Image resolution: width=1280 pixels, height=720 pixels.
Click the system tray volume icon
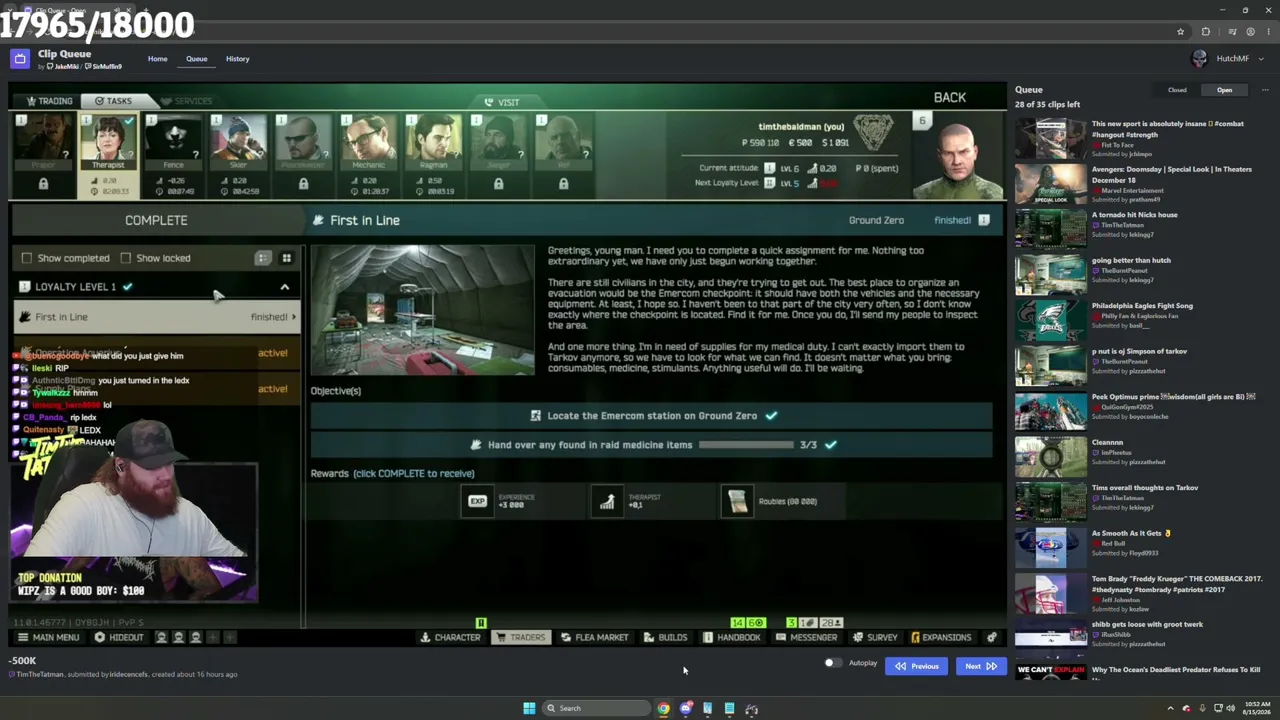tap(1230, 708)
